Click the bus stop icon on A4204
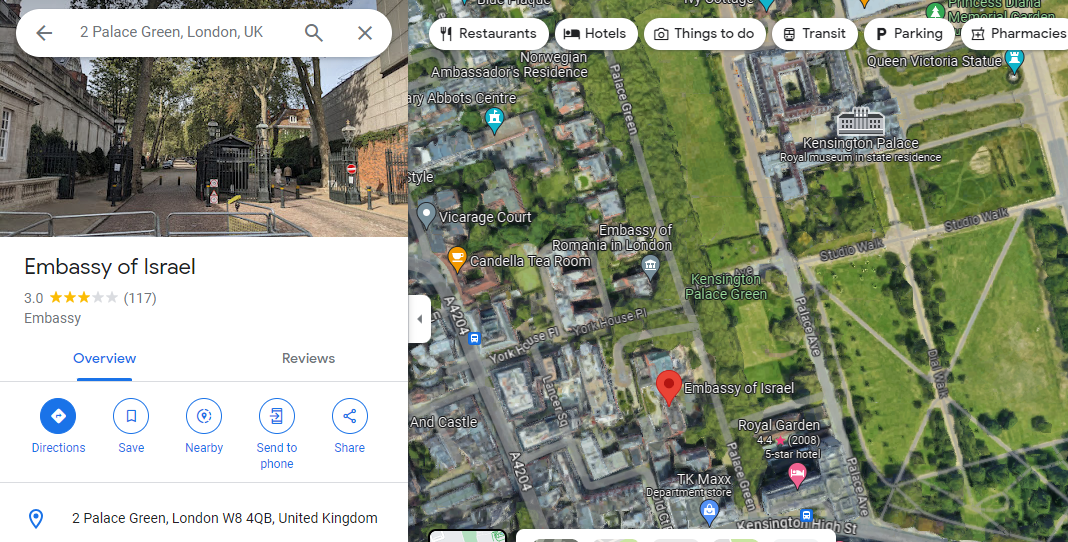Viewport: 1068px width, 542px height. (x=475, y=338)
